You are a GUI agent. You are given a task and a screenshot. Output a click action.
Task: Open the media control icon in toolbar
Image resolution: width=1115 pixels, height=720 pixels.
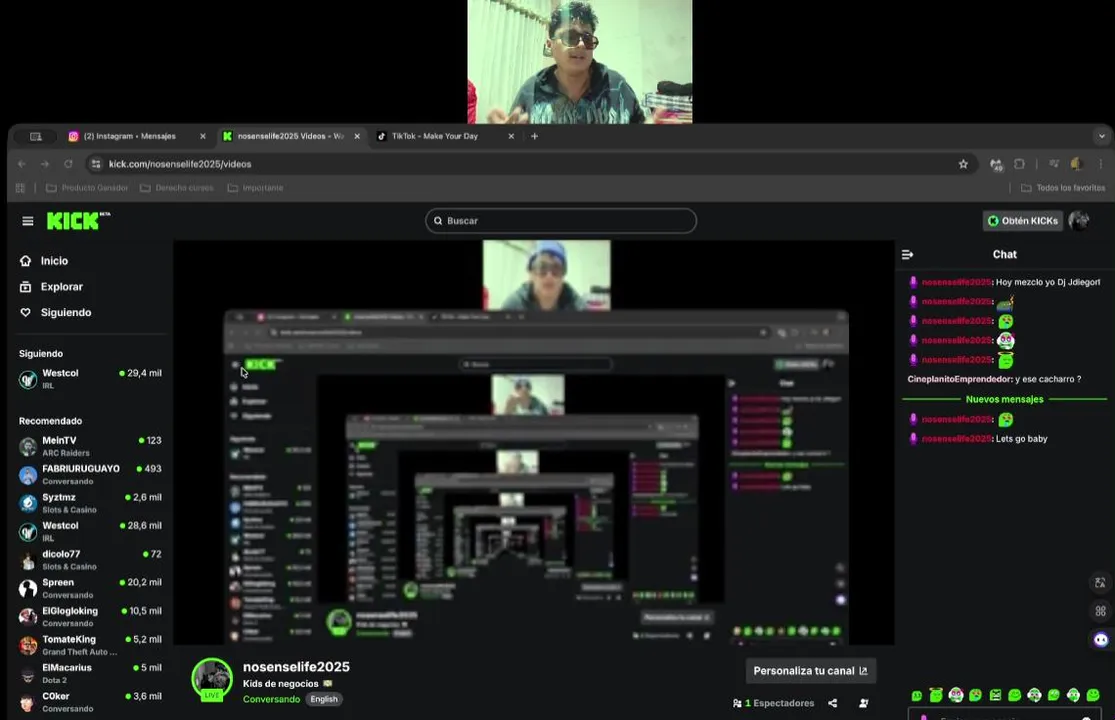(x=1054, y=163)
